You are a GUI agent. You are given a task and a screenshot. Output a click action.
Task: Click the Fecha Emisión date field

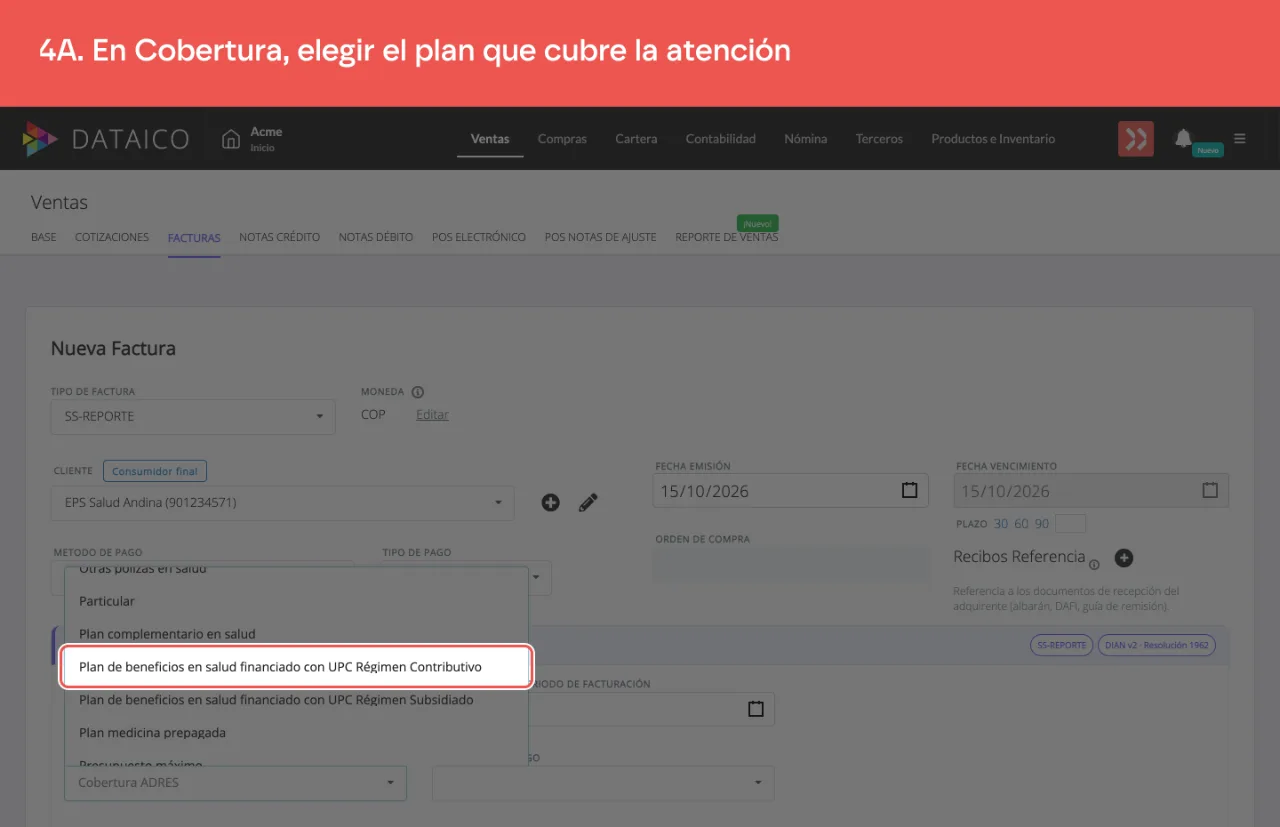(791, 491)
